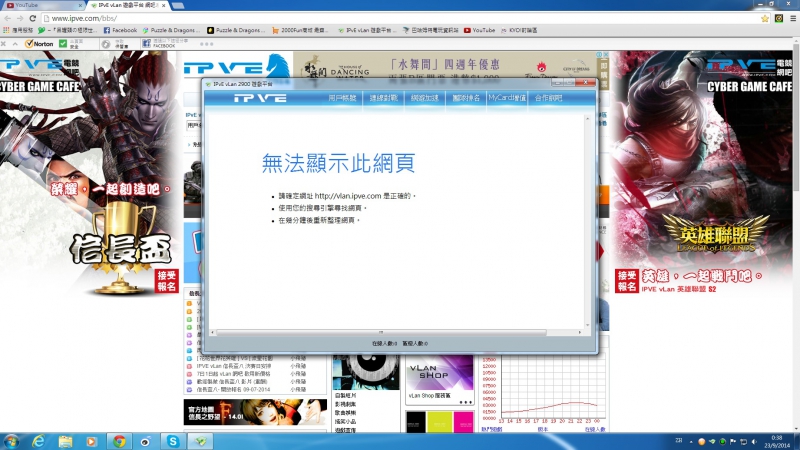Collapse the Norton toolbar with the arrow
This screenshot has width=800, height=450.
[x=15, y=44]
